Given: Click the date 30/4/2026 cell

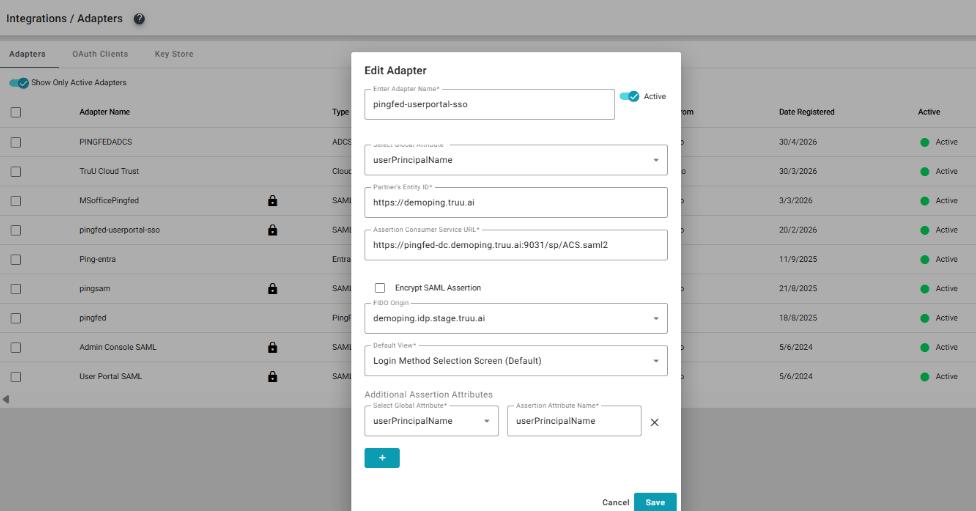Looking at the screenshot, I should pos(798,142).
